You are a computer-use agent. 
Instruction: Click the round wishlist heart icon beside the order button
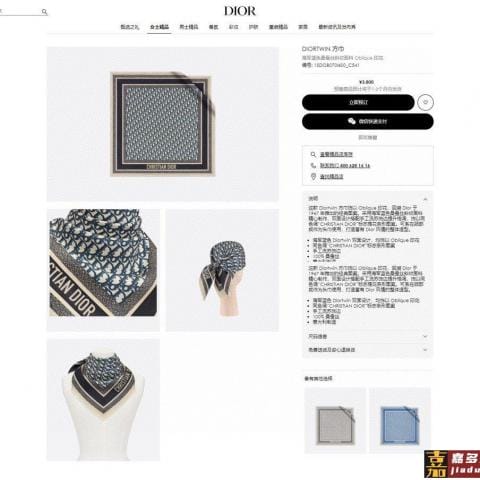click(x=425, y=102)
